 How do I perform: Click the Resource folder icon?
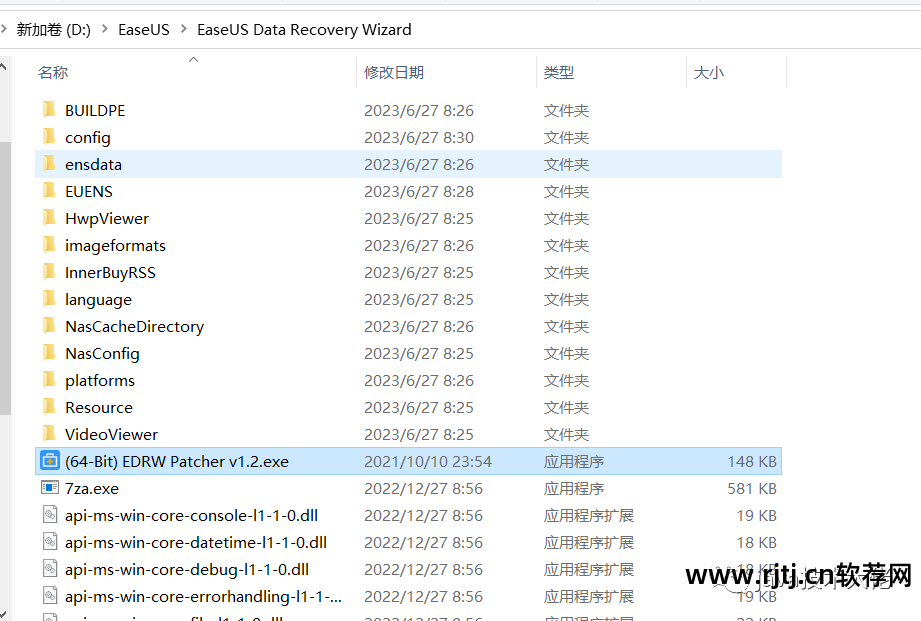click(49, 407)
